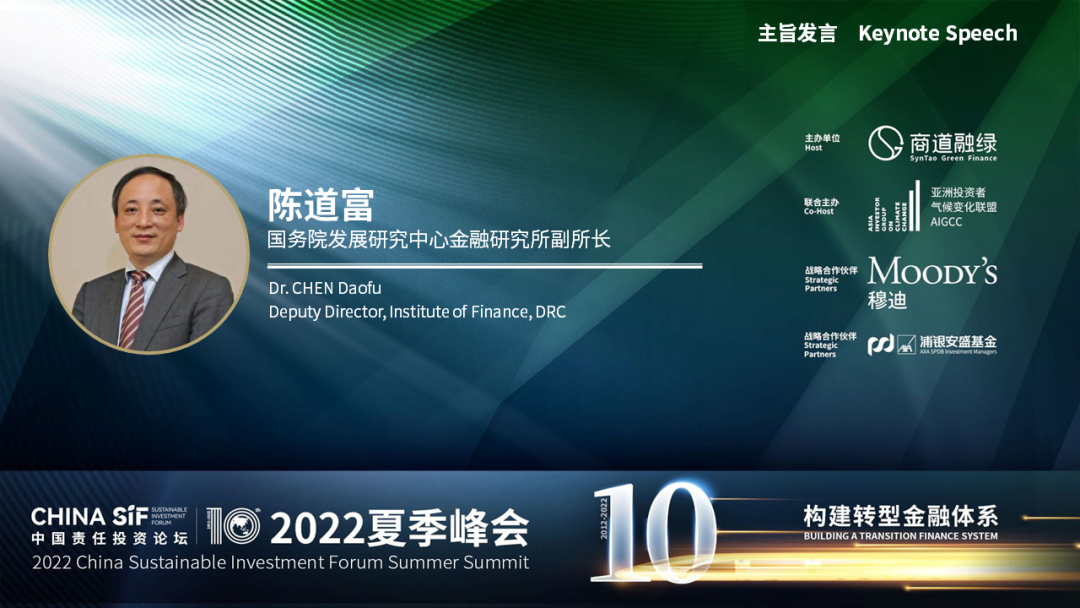Click the 2022夏季峰会 title
The width and height of the screenshot is (1080, 608).
coord(398,526)
